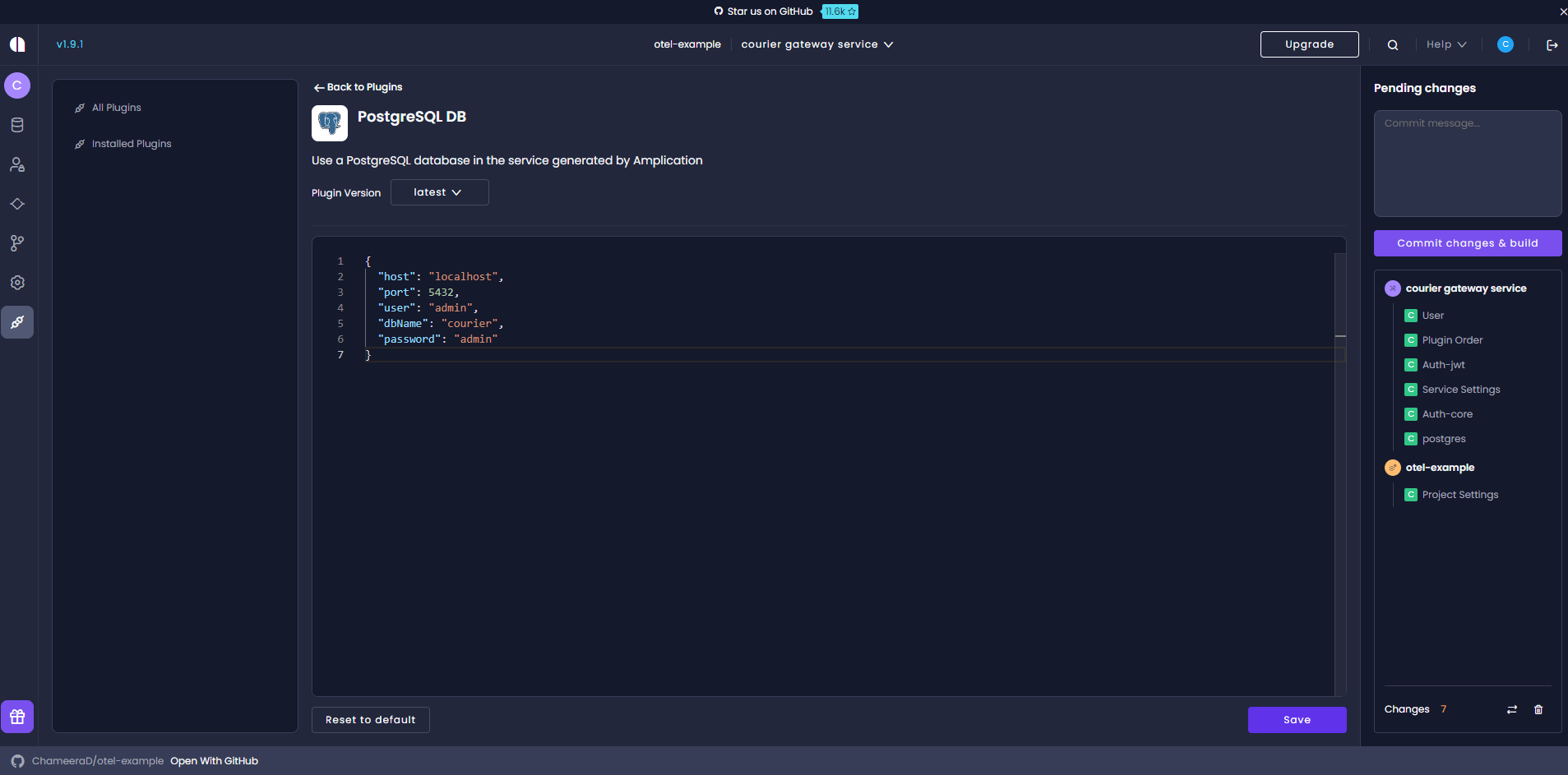Click Star us on GitHub link
The height and width of the screenshot is (775, 1568).
coord(763,12)
